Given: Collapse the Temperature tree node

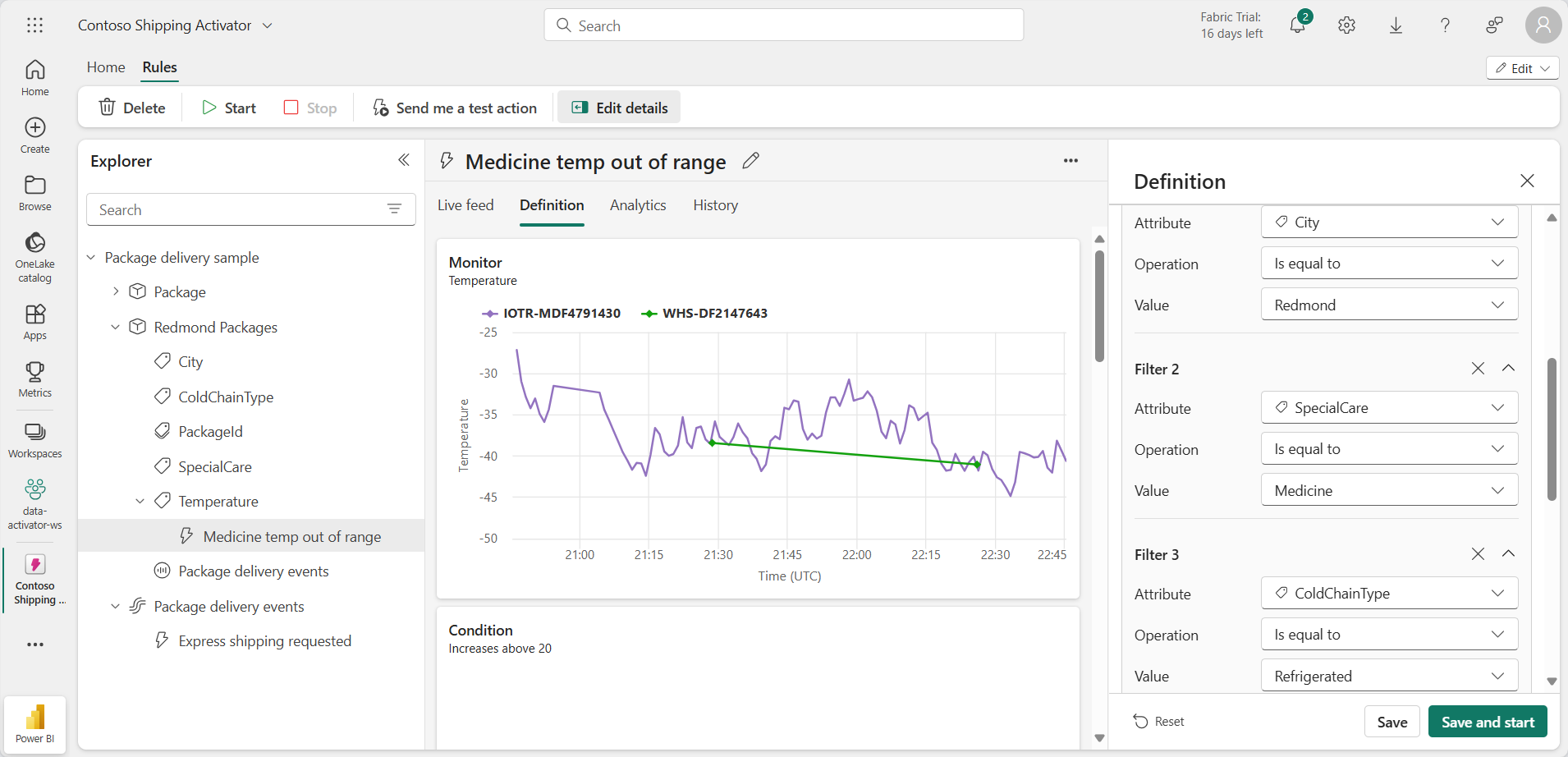Looking at the screenshot, I should (140, 501).
